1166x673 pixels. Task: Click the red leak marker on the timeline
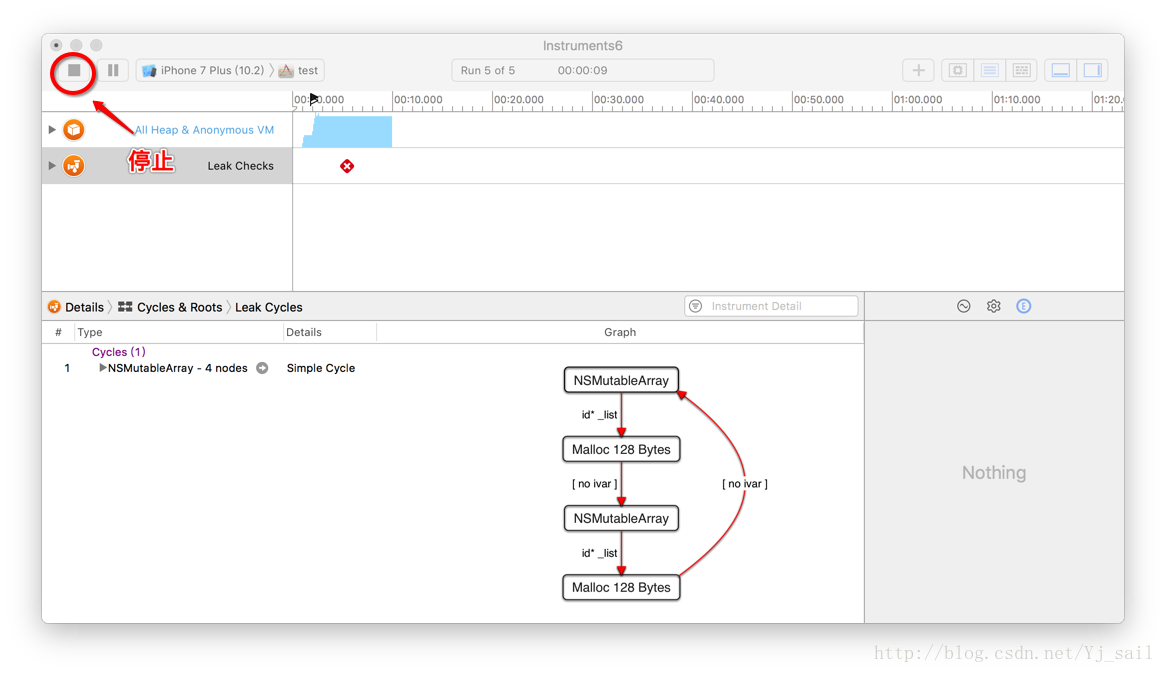347,166
